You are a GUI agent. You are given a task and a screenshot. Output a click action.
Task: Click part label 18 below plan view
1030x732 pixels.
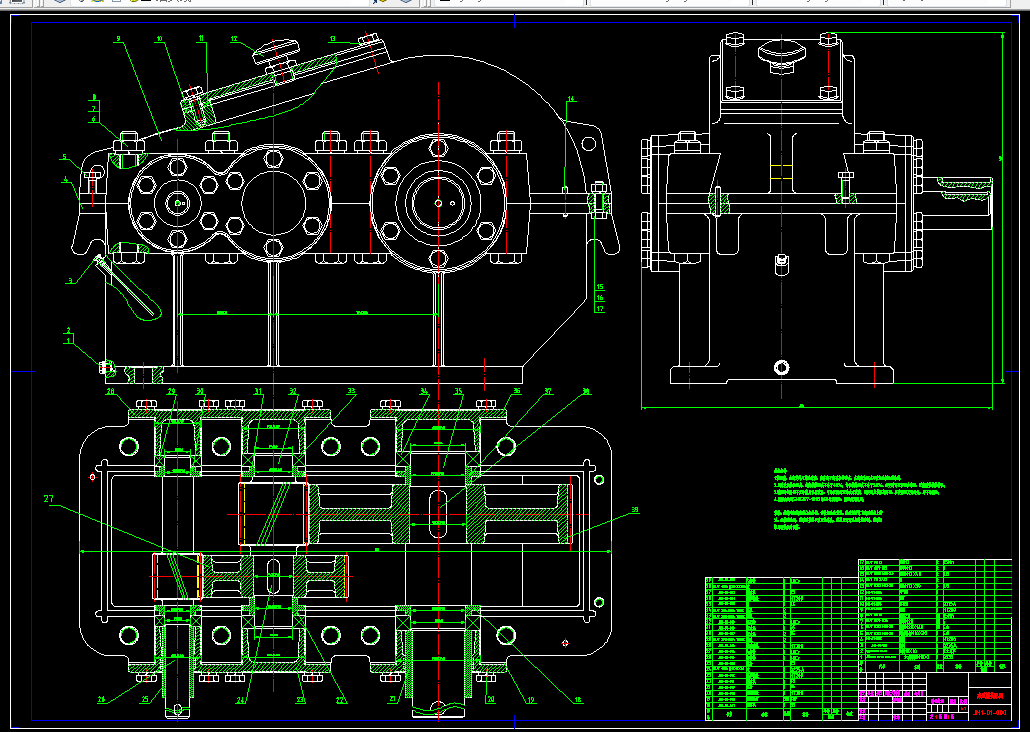[x=578, y=700]
